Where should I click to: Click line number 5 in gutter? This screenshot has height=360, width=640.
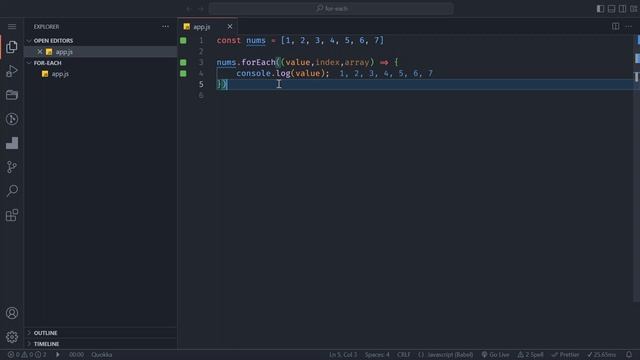pyautogui.click(x=201, y=84)
